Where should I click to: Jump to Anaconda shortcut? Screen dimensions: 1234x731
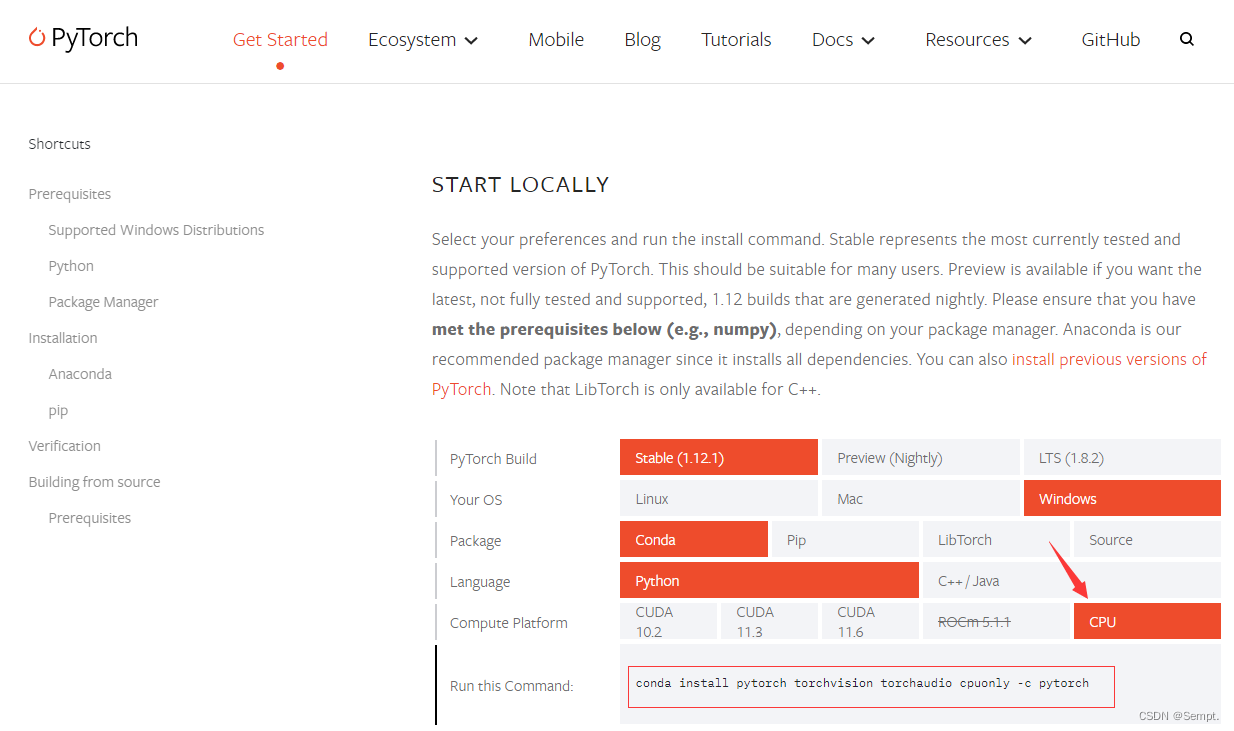[x=80, y=374]
